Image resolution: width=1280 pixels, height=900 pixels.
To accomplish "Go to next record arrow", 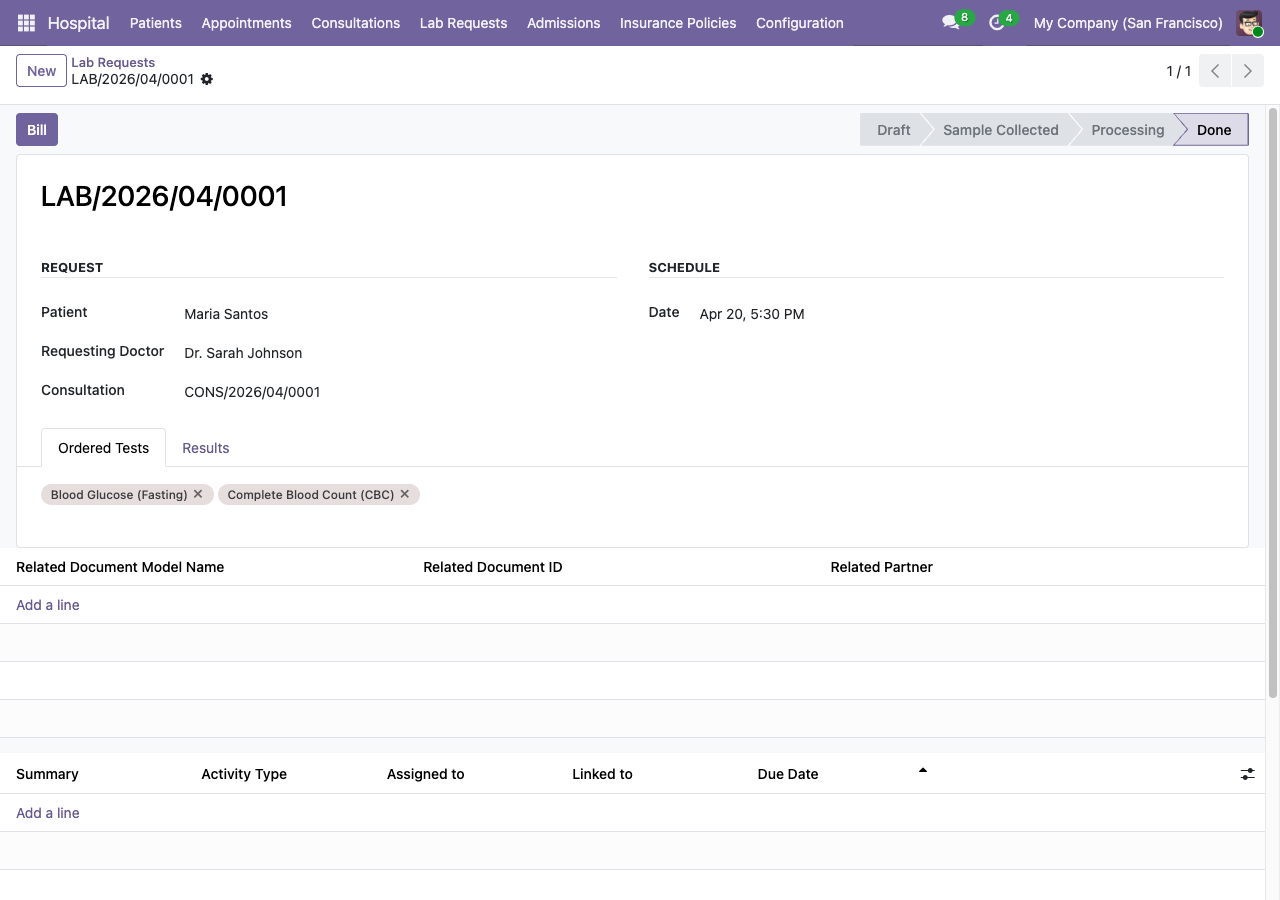I will click(x=1247, y=71).
